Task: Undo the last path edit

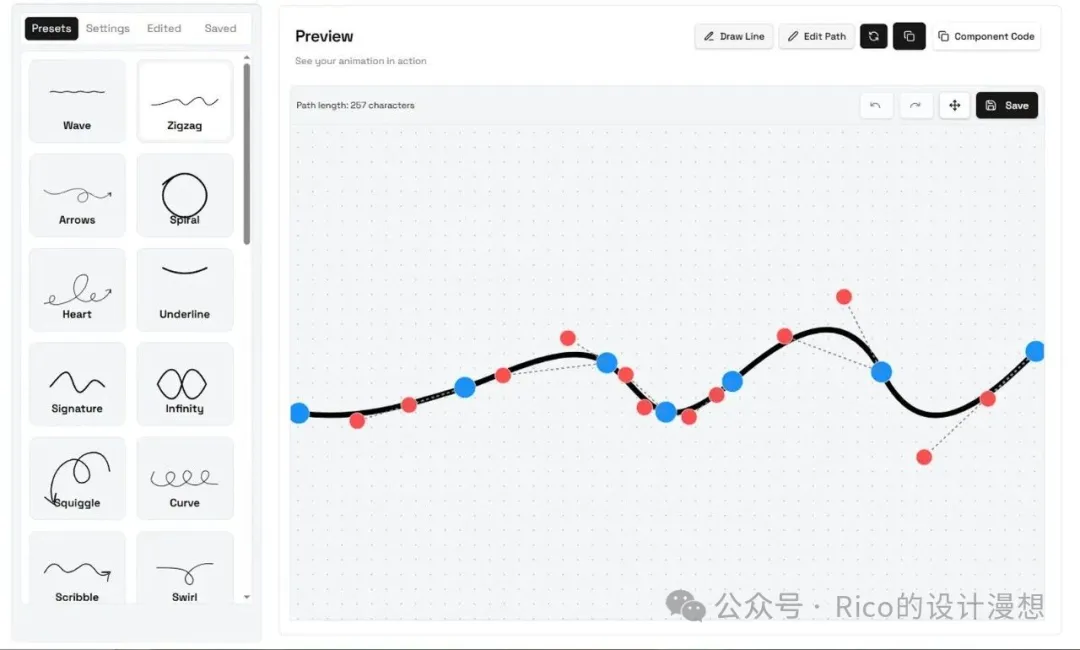Action: 876,105
